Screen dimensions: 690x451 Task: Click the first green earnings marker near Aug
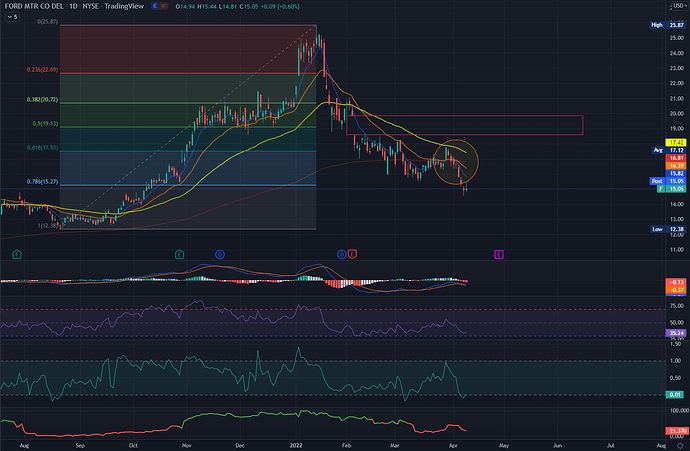[x=17, y=254]
